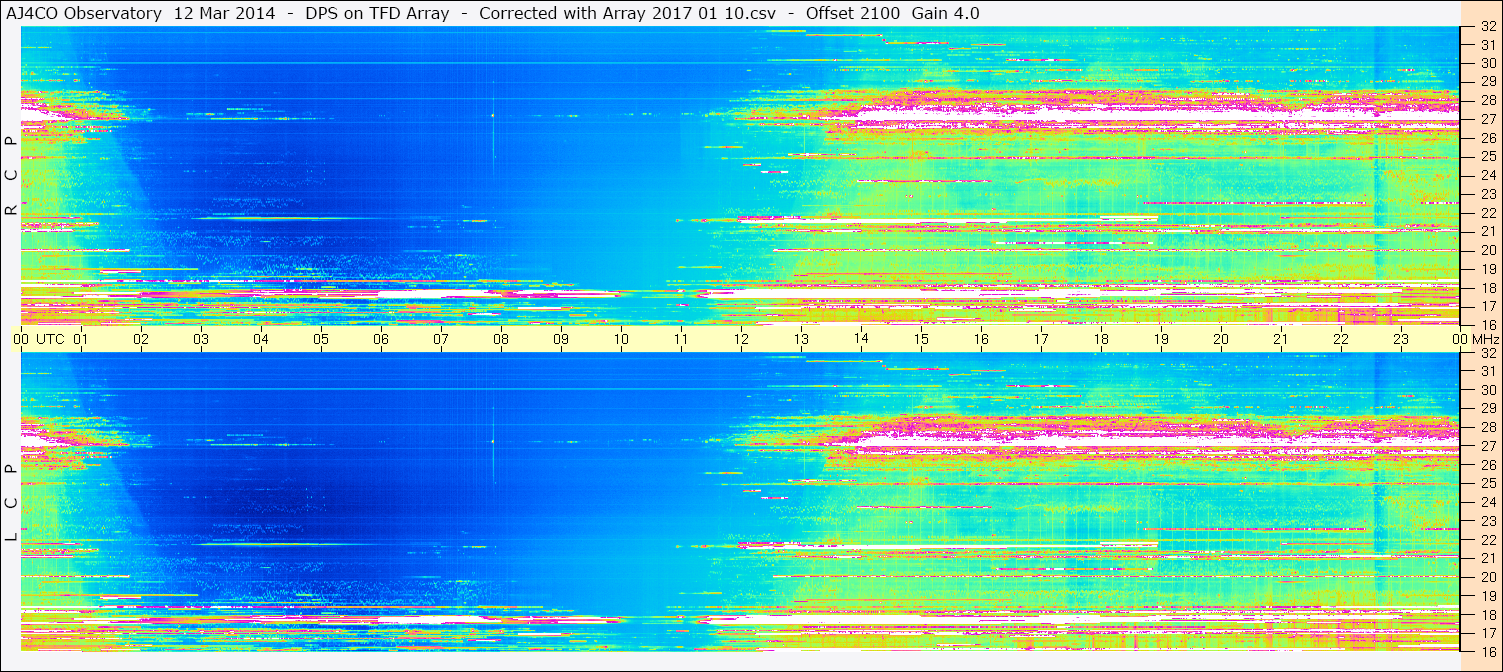
Task: Select hour 22 on the UTC time axis
Action: click(x=1341, y=339)
